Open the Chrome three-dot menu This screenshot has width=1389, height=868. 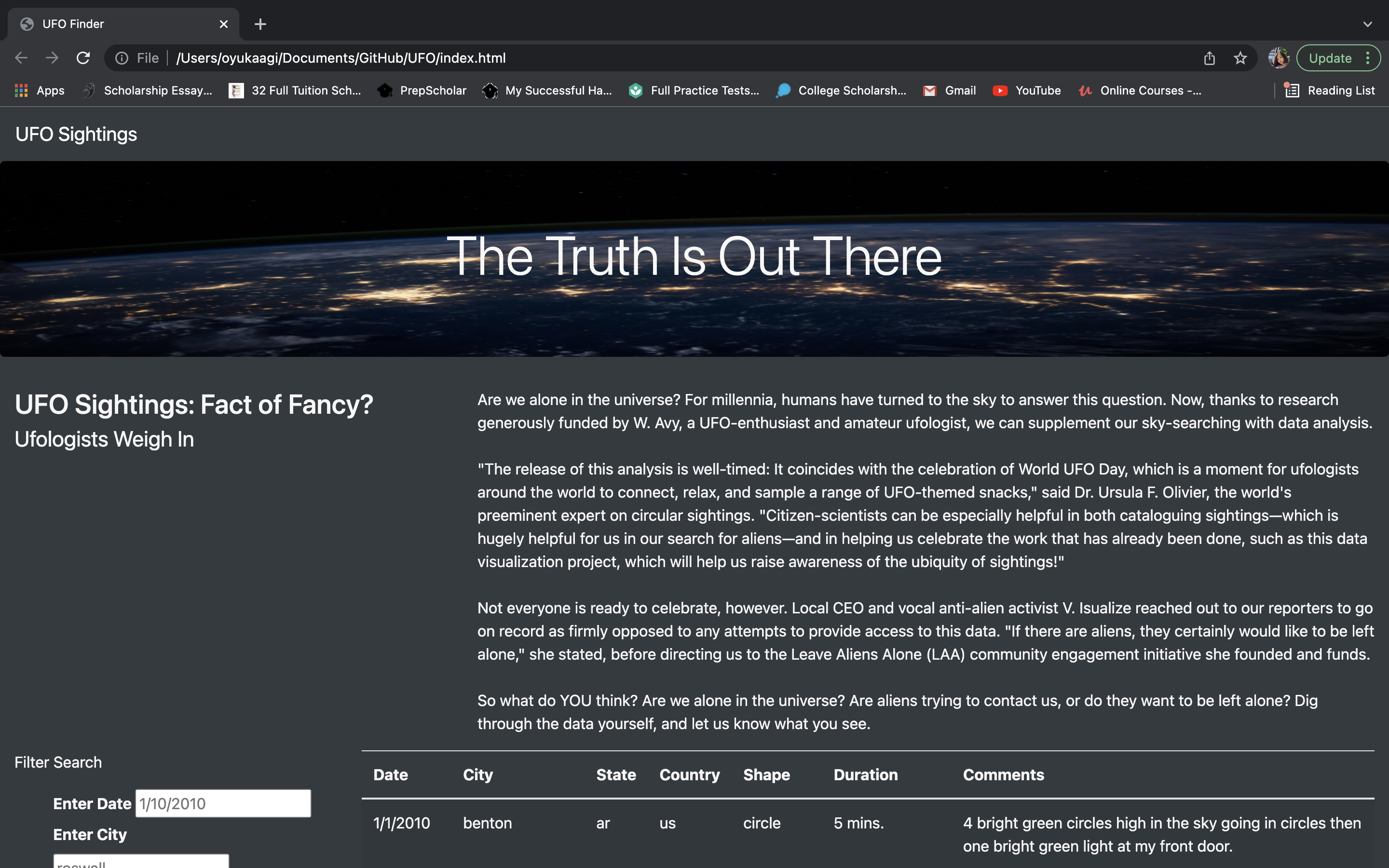click(1368, 58)
